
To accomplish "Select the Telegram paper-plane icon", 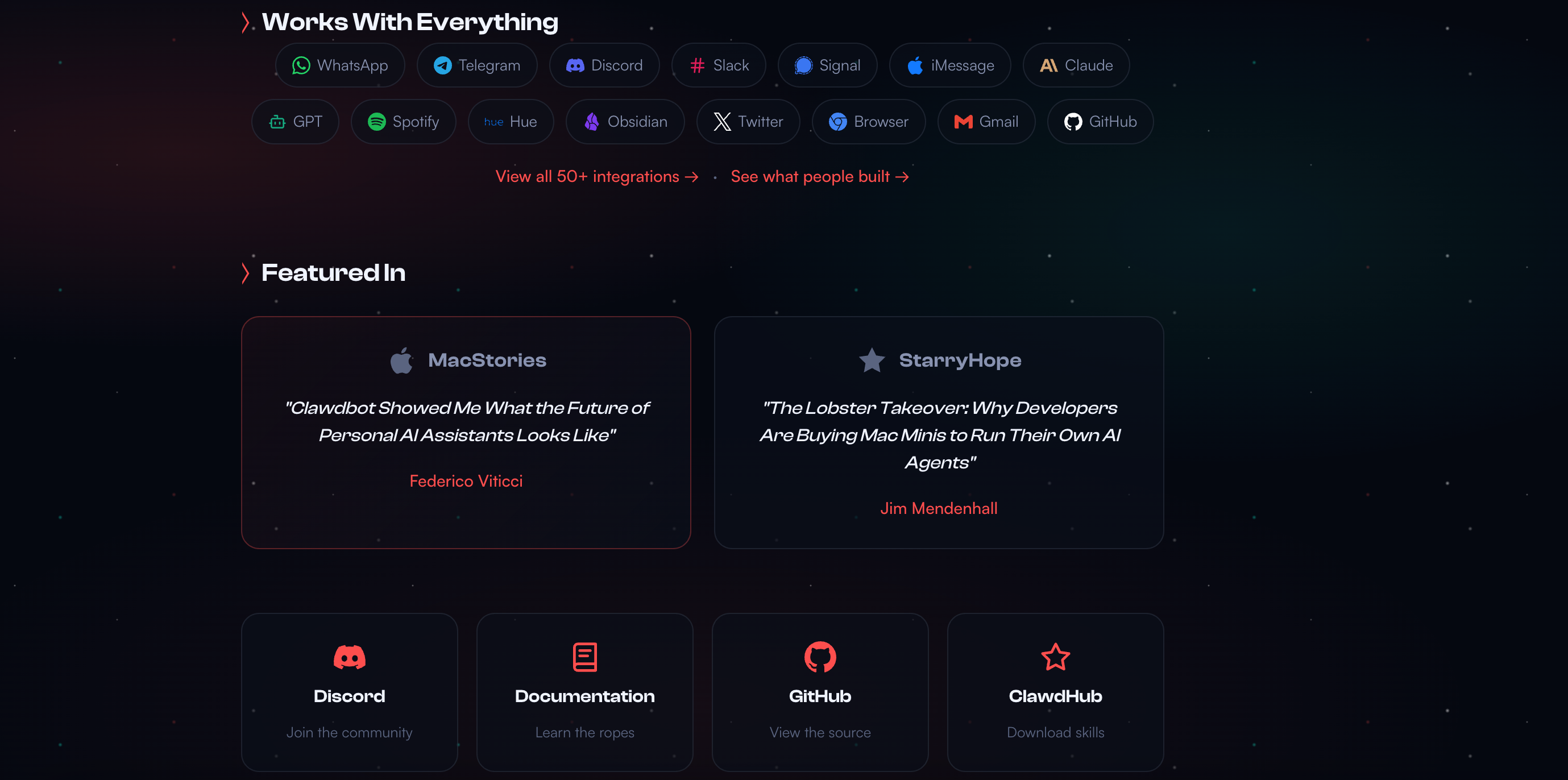I will [x=442, y=65].
